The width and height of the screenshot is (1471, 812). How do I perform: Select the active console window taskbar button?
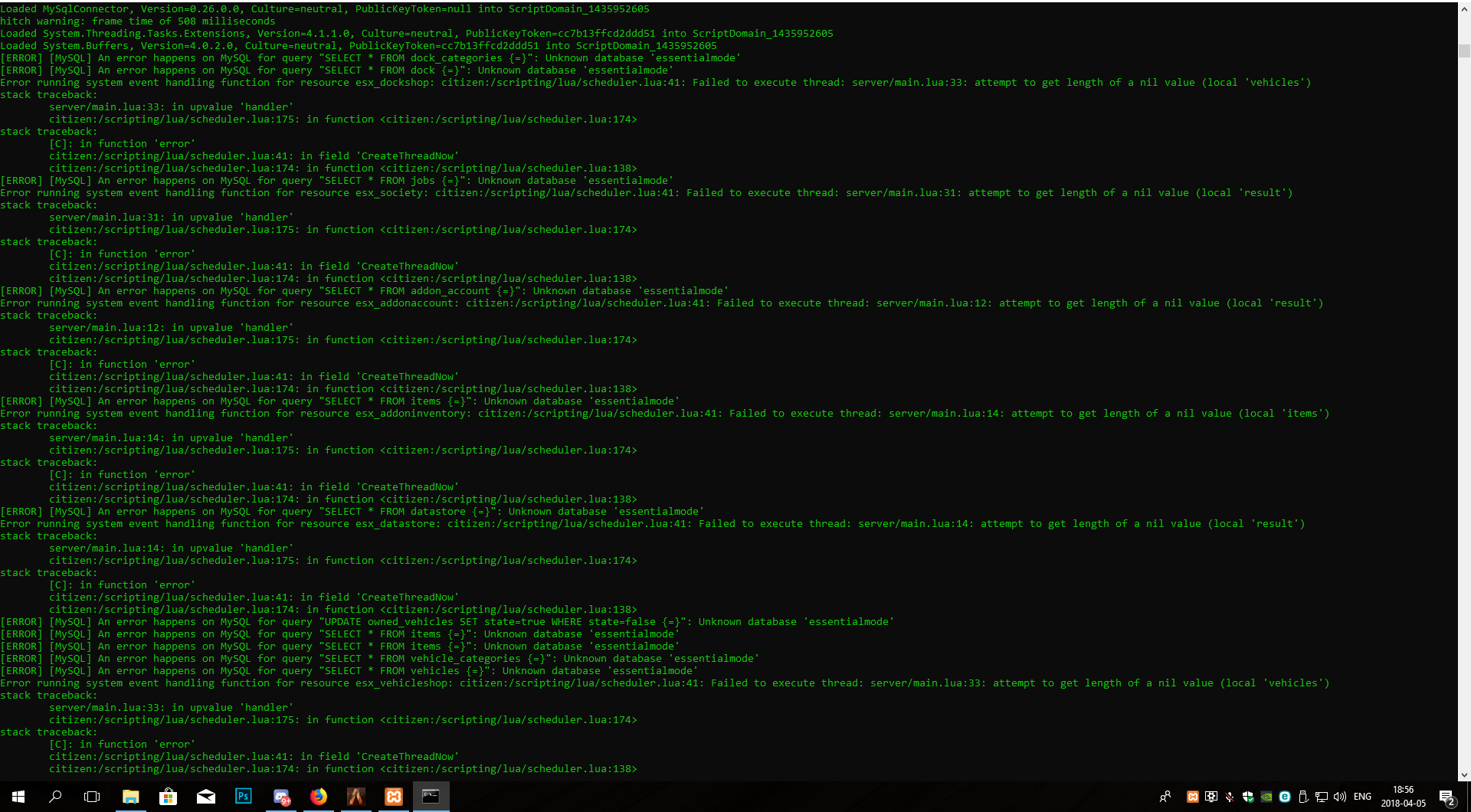tap(431, 797)
